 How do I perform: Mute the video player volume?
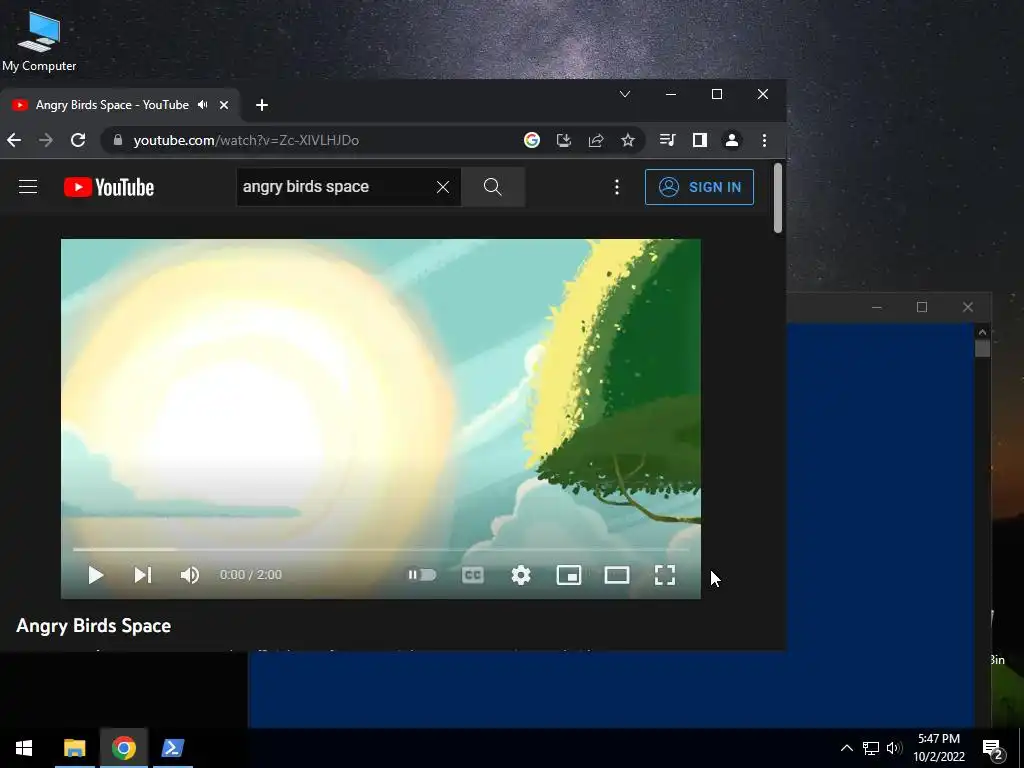190,575
